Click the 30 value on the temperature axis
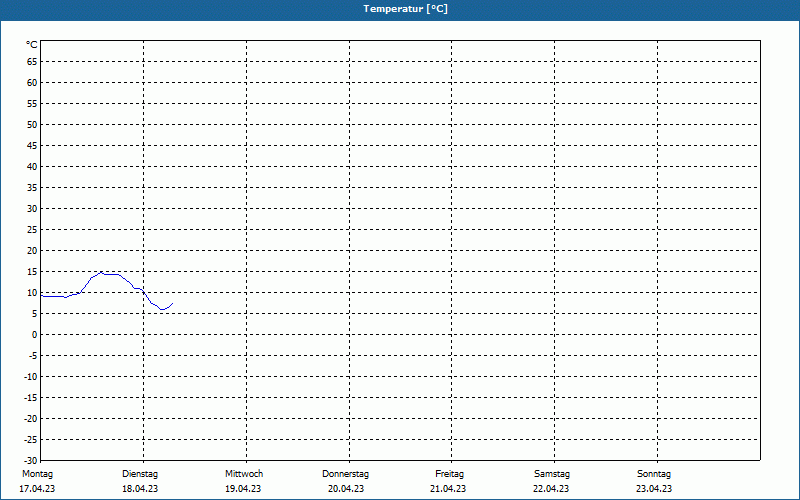The image size is (800, 500). pos(32,209)
